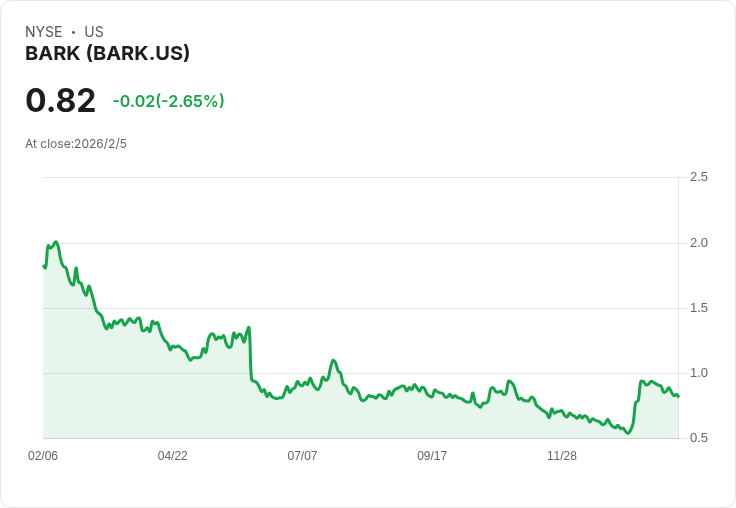This screenshot has height=508, width=736.
Task: Click the US market label
Action: (94, 32)
